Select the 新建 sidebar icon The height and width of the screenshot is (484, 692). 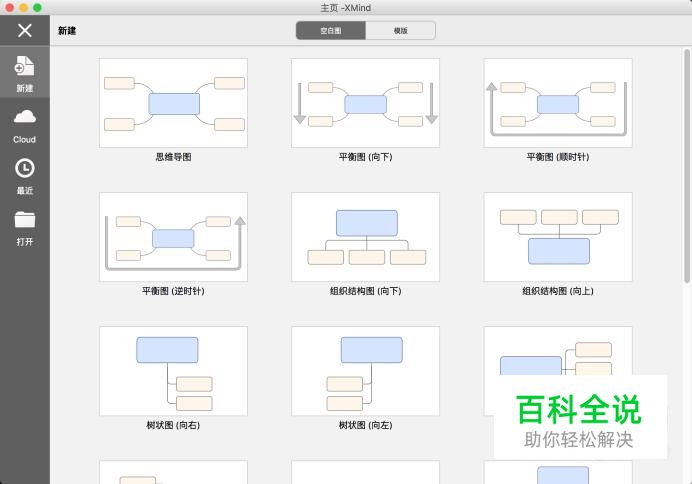click(x=25, y=66)
